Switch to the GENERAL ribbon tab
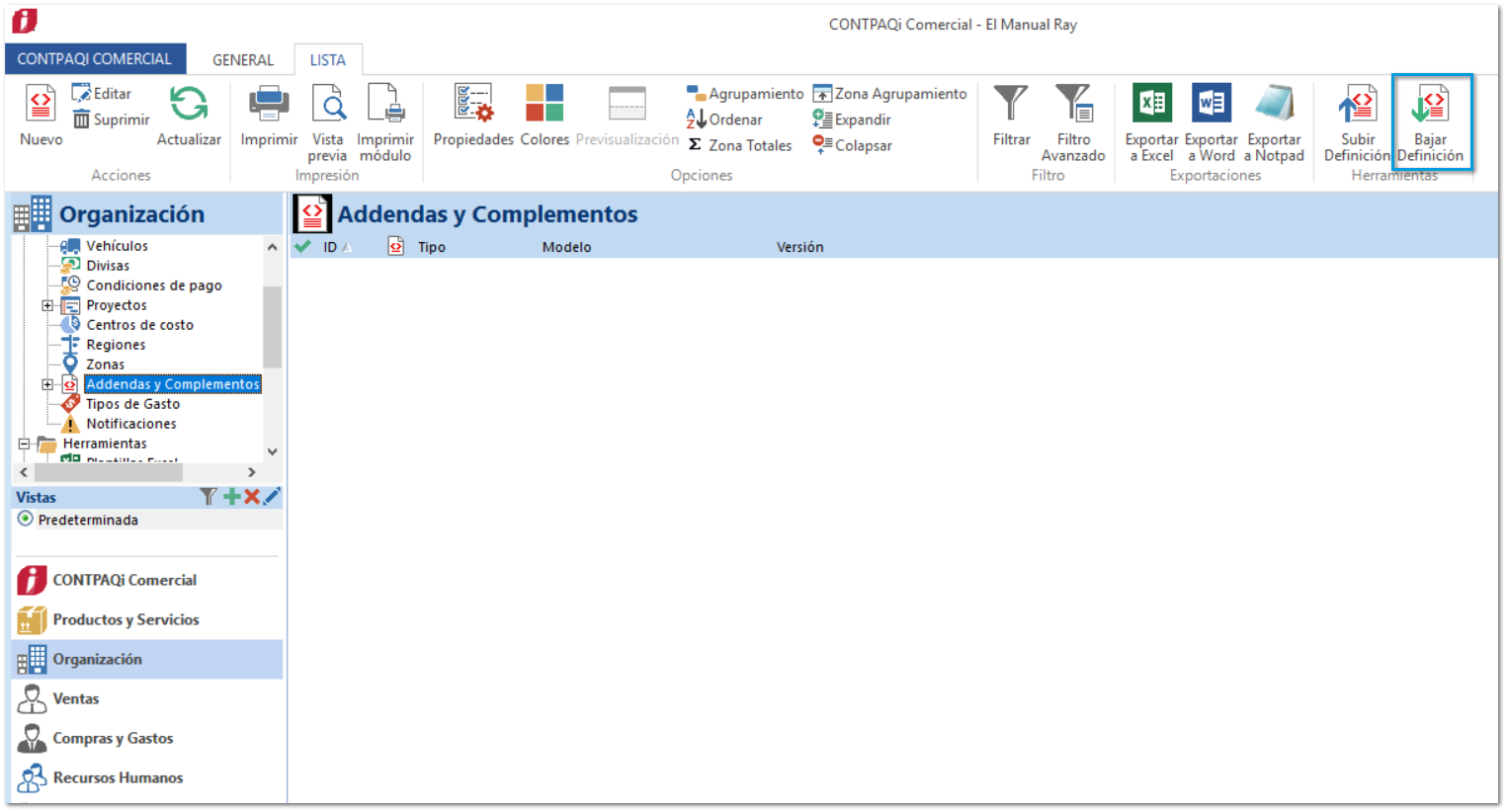 pos(242,60)
